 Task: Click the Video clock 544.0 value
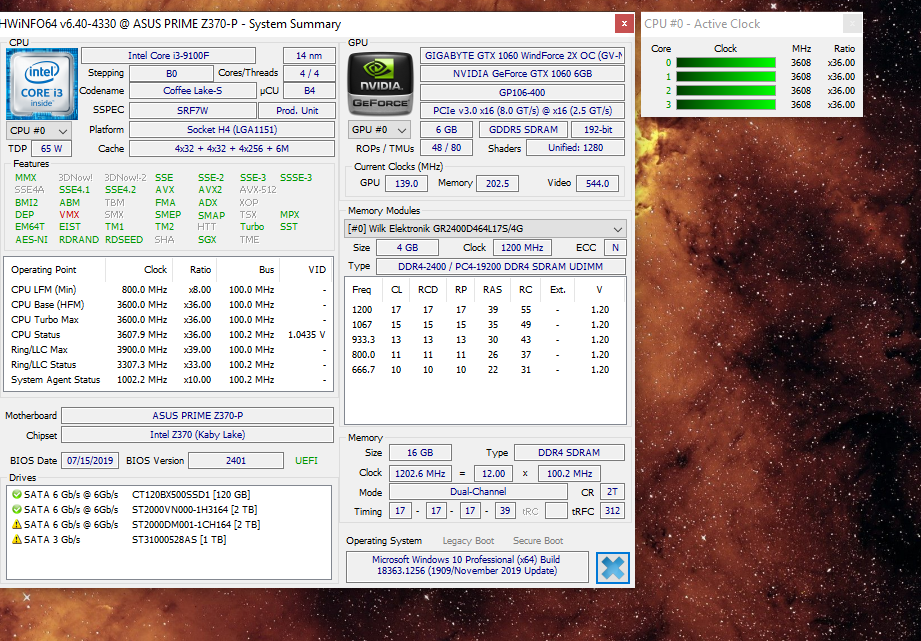pos(597,184)
